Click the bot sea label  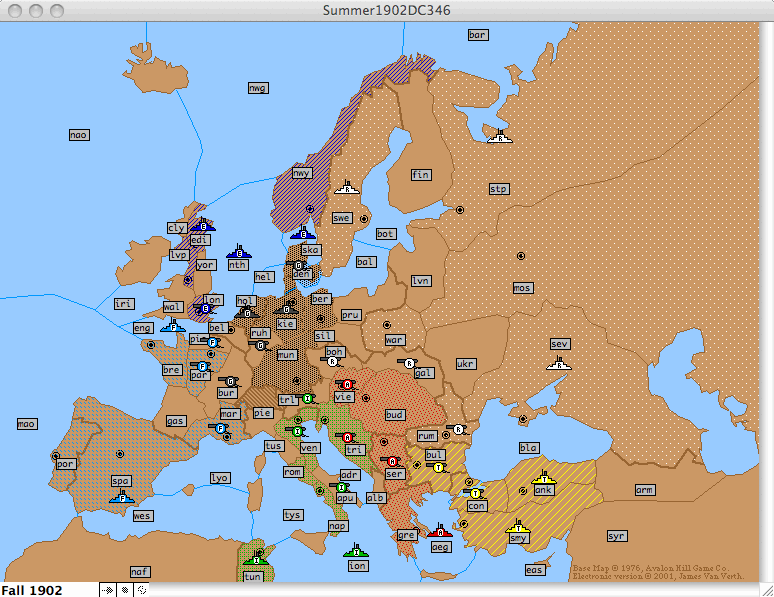(385, 234)
